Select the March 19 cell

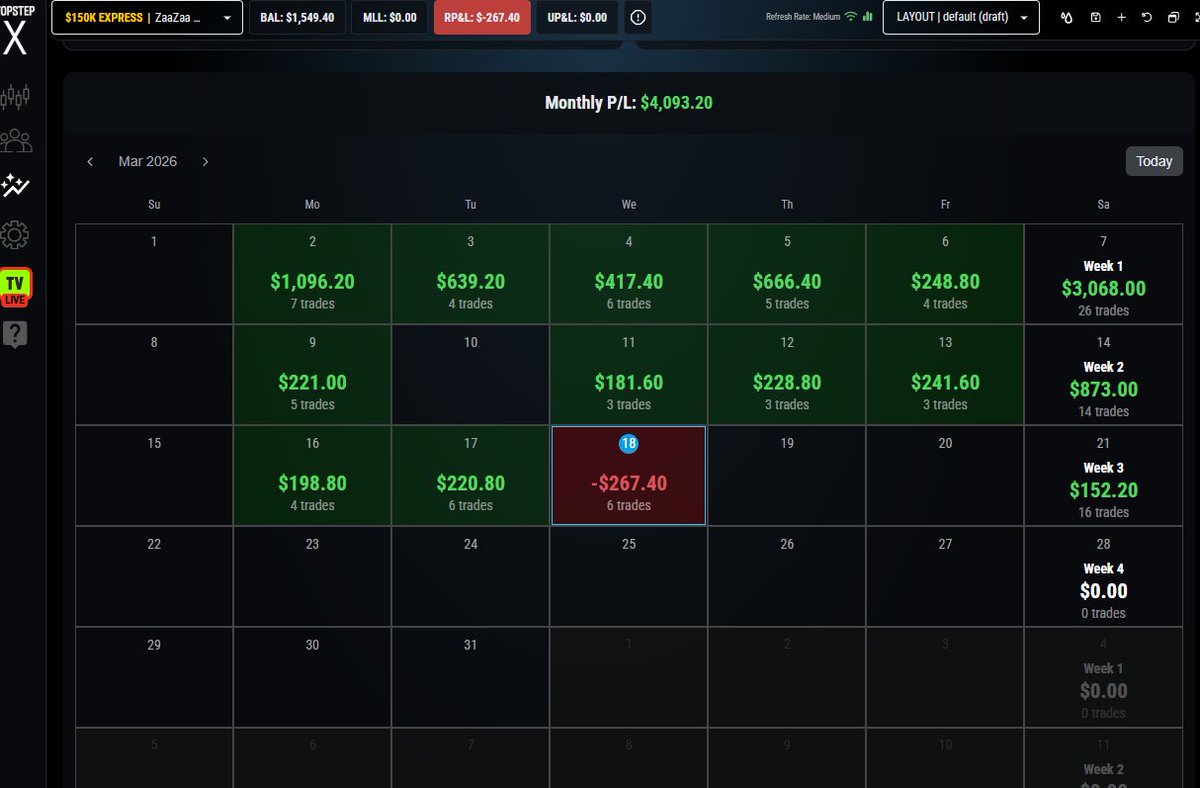[x=787, y=475]
